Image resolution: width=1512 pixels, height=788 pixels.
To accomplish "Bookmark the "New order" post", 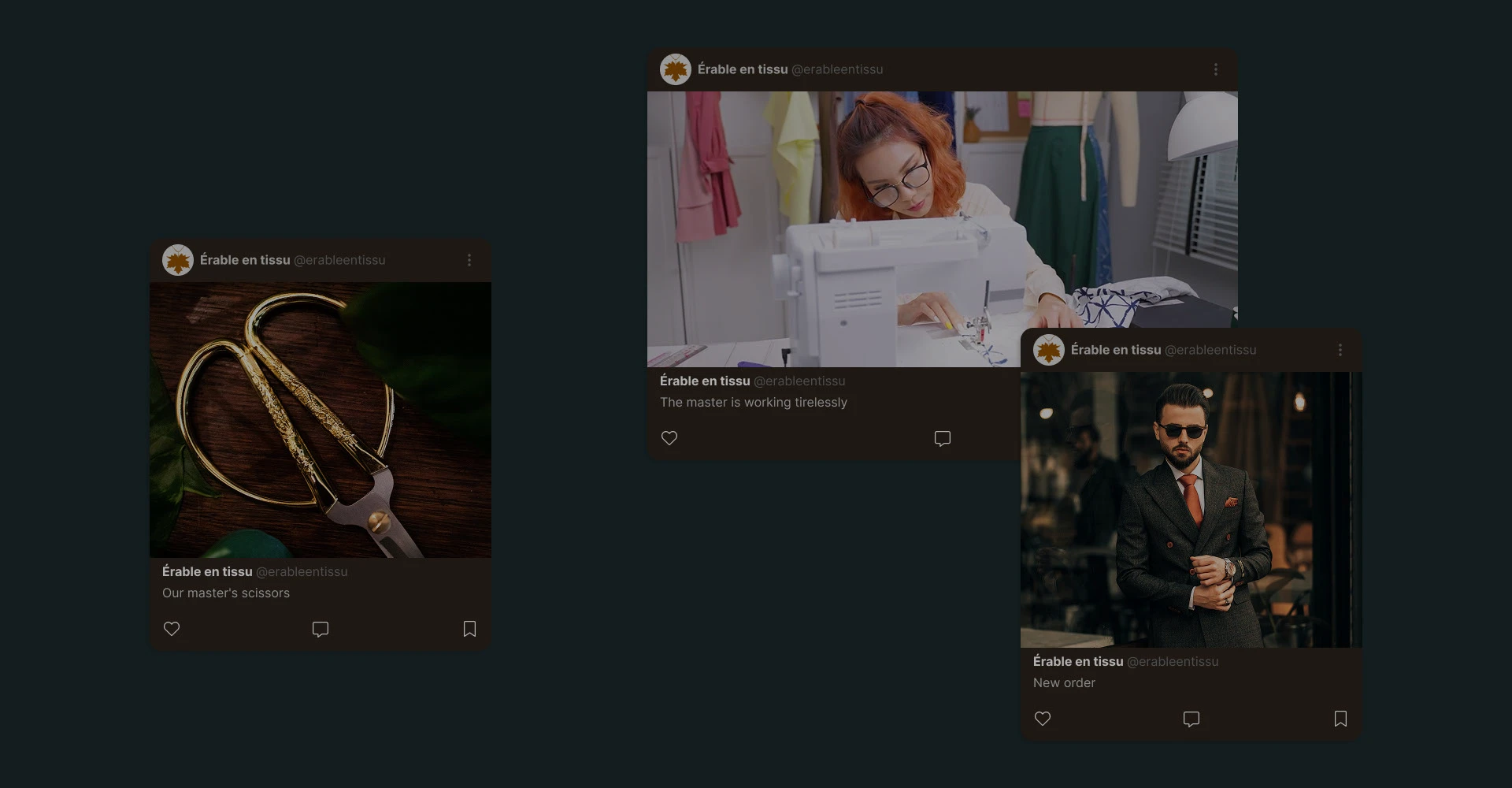I will [x=1340, y=719].
